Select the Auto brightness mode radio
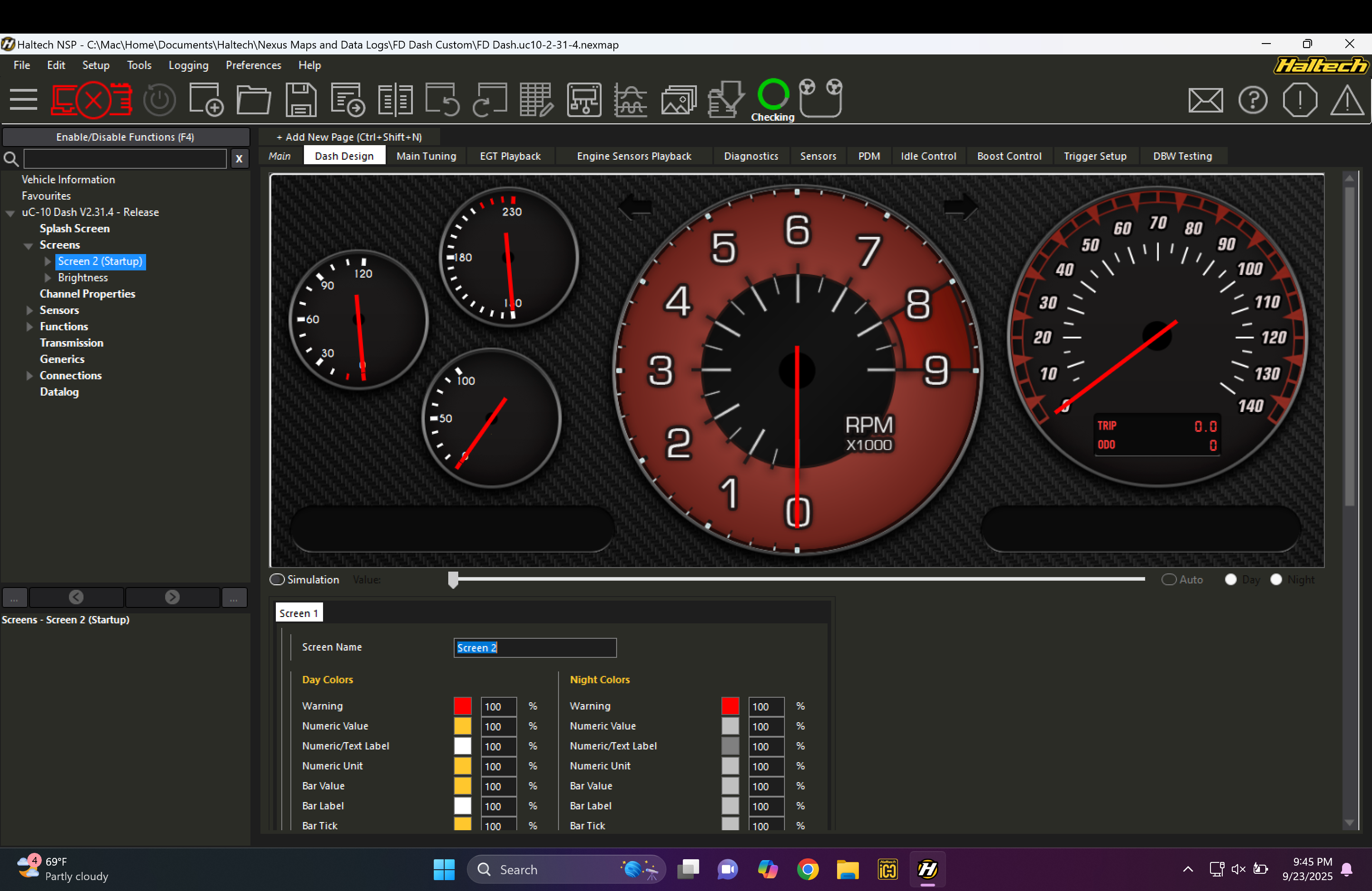The width and height of the screenshot is (1372, 891). (1168, 580)
